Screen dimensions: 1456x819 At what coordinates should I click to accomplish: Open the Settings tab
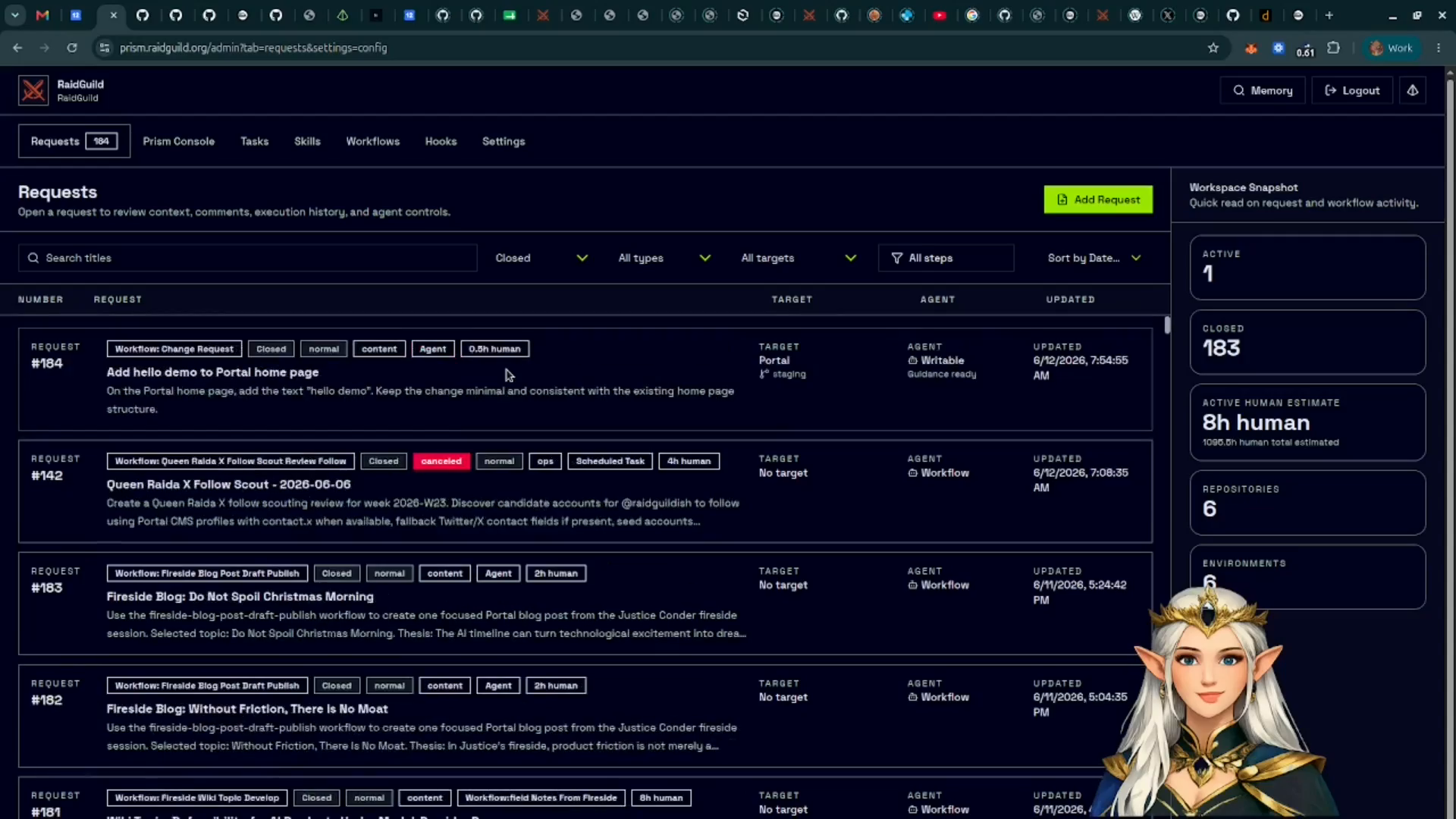point(504,141)
